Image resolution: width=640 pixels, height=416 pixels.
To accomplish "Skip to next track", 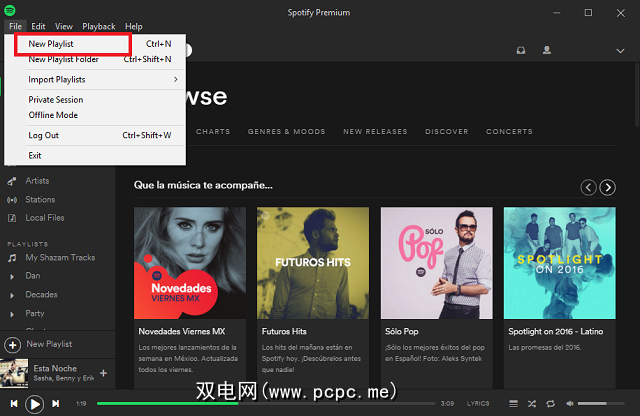I will tap(56, 404).
